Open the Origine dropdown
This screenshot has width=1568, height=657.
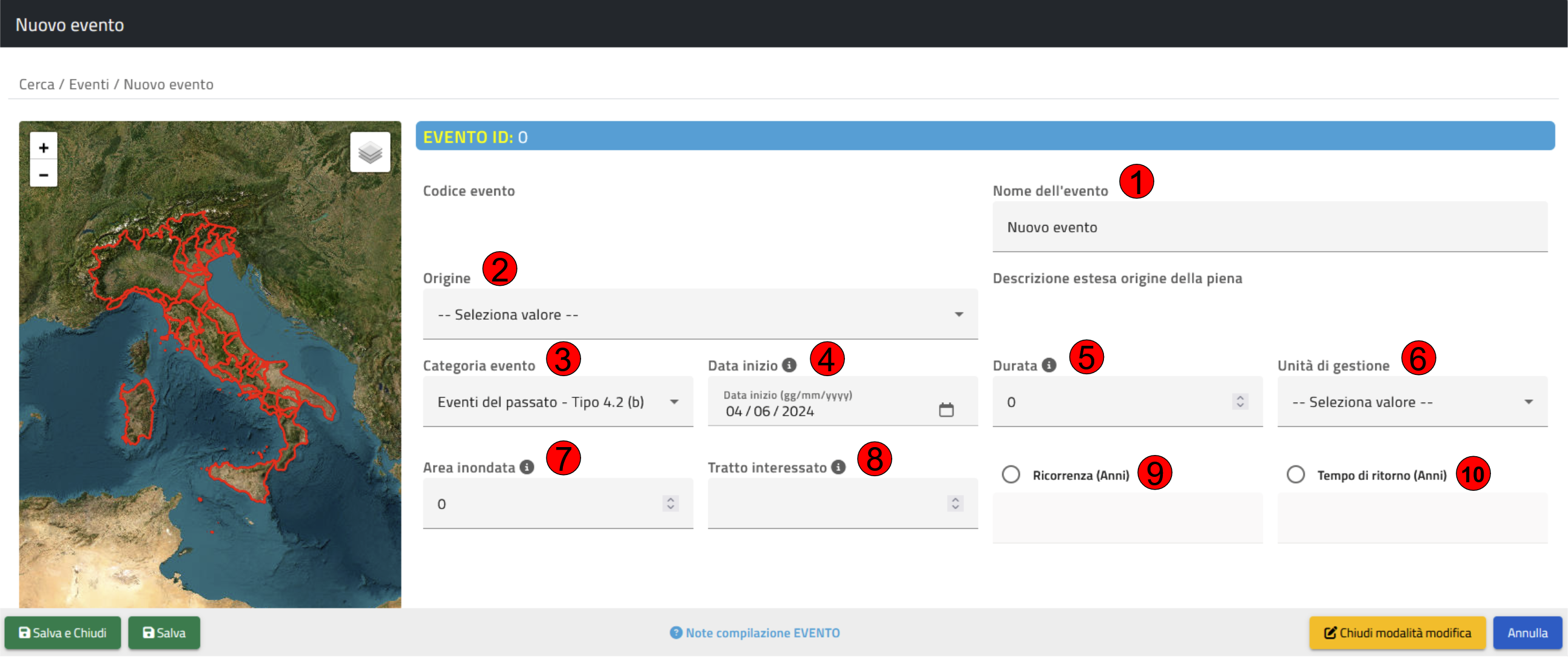(700, 314)
